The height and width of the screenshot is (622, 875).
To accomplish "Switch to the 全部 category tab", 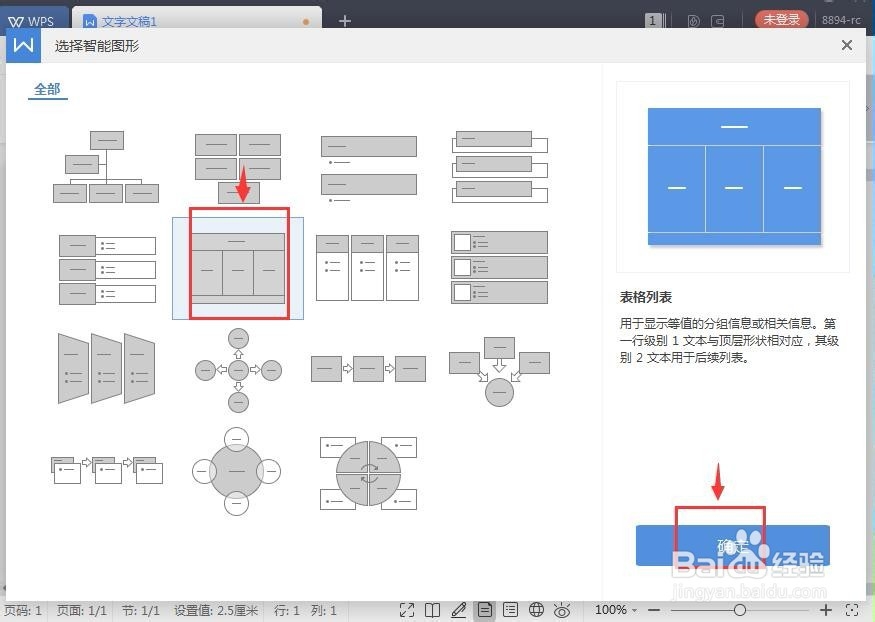I will 47,89.
